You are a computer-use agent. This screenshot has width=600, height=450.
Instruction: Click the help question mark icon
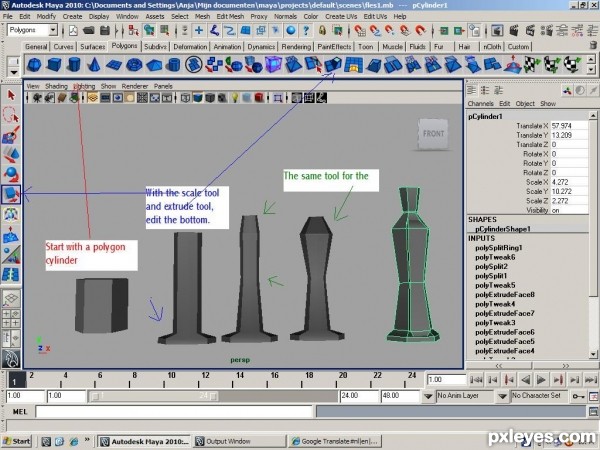point(306,30)
